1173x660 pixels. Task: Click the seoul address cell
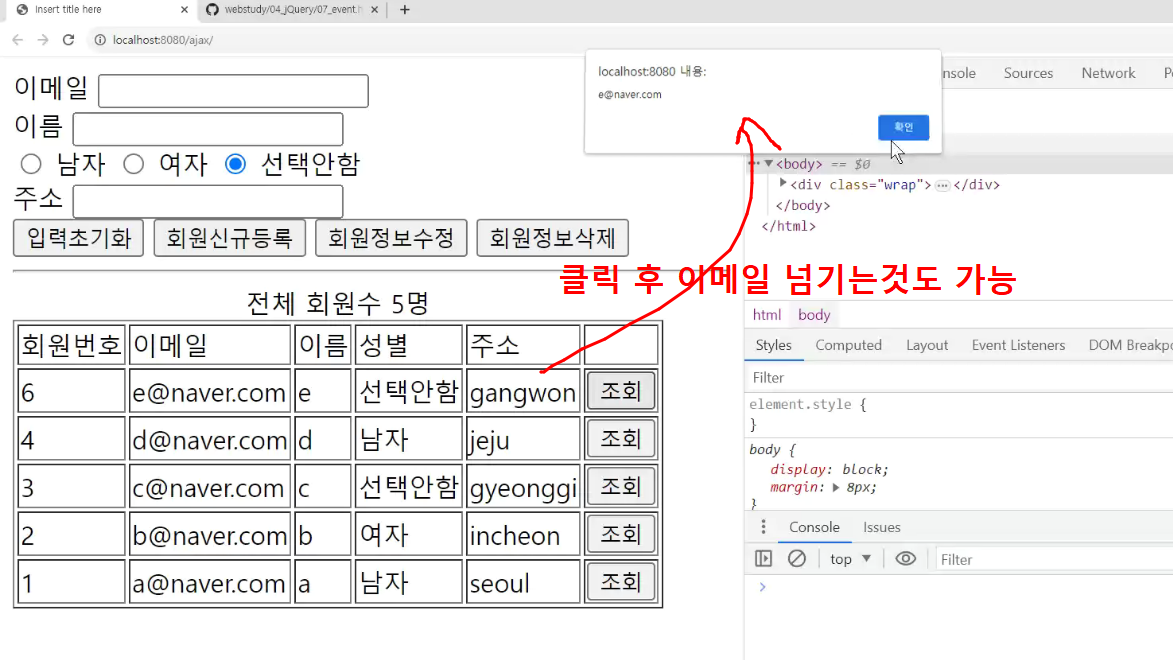523,583
